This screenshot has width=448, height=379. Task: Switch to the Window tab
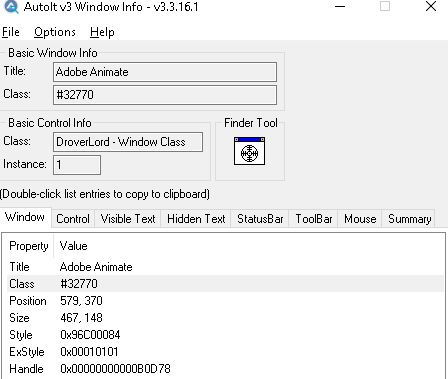coord(25,217)
